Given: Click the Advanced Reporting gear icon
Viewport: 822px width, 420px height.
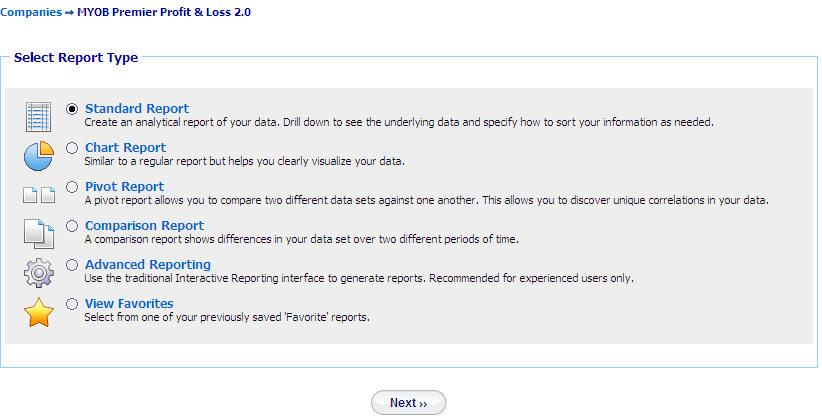Looking at the screenshot, I should click(39, 273).
